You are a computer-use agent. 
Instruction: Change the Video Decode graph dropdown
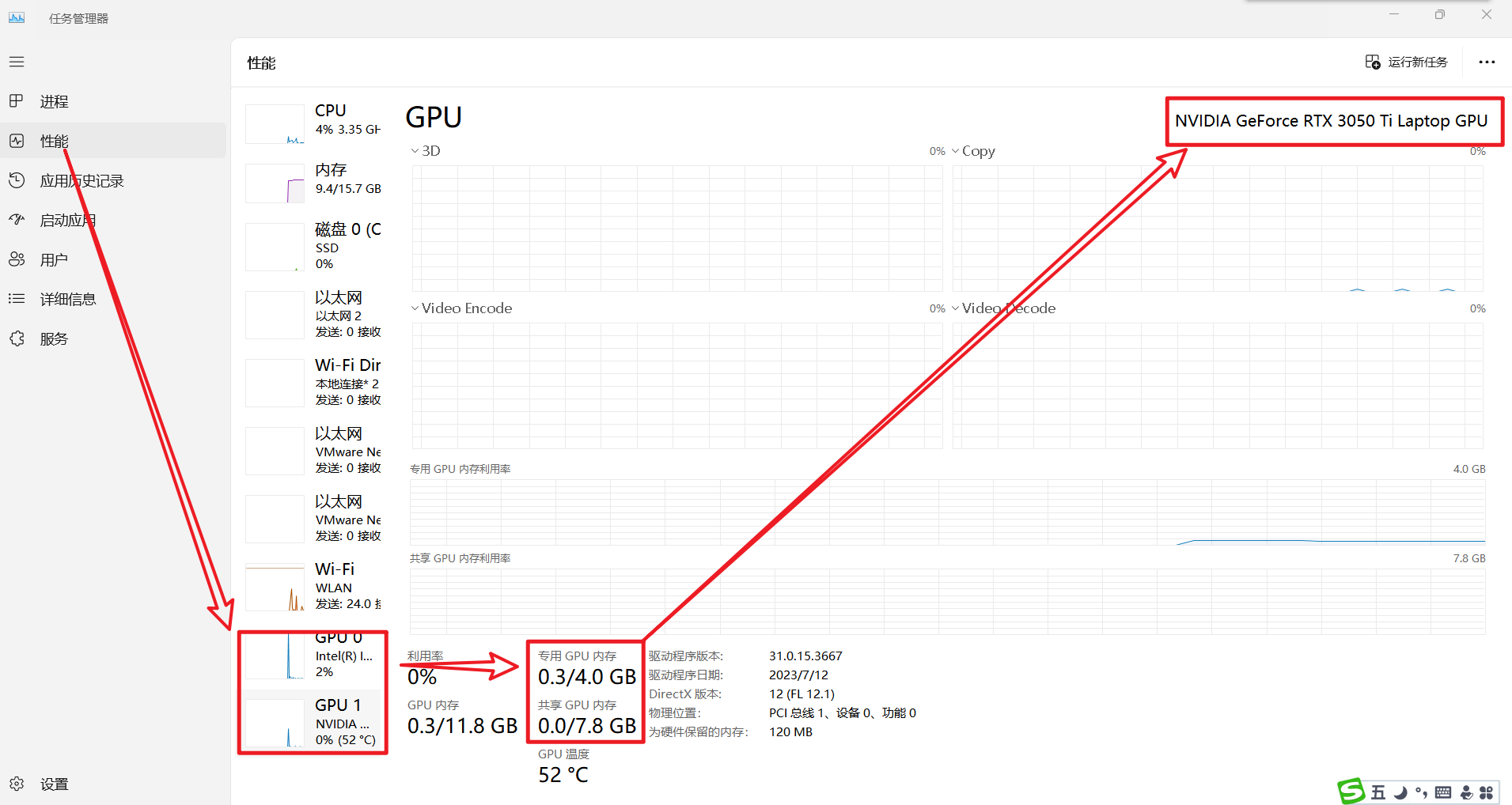(x=1003, y=308)
